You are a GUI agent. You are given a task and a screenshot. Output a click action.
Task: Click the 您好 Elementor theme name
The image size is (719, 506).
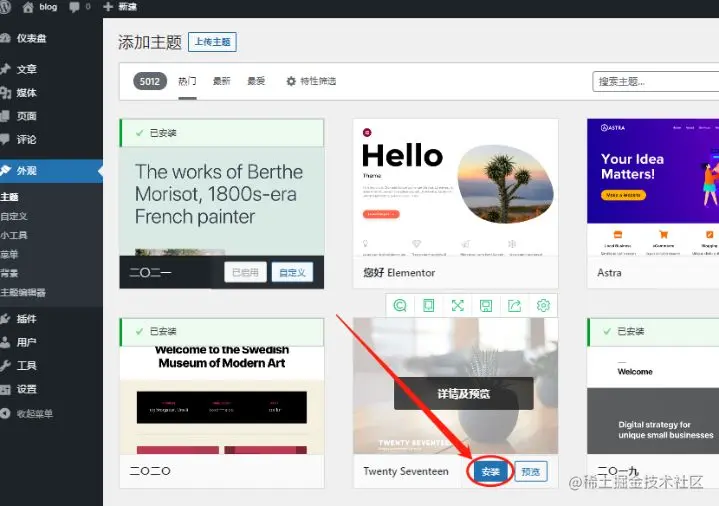[x=399, y=272]
